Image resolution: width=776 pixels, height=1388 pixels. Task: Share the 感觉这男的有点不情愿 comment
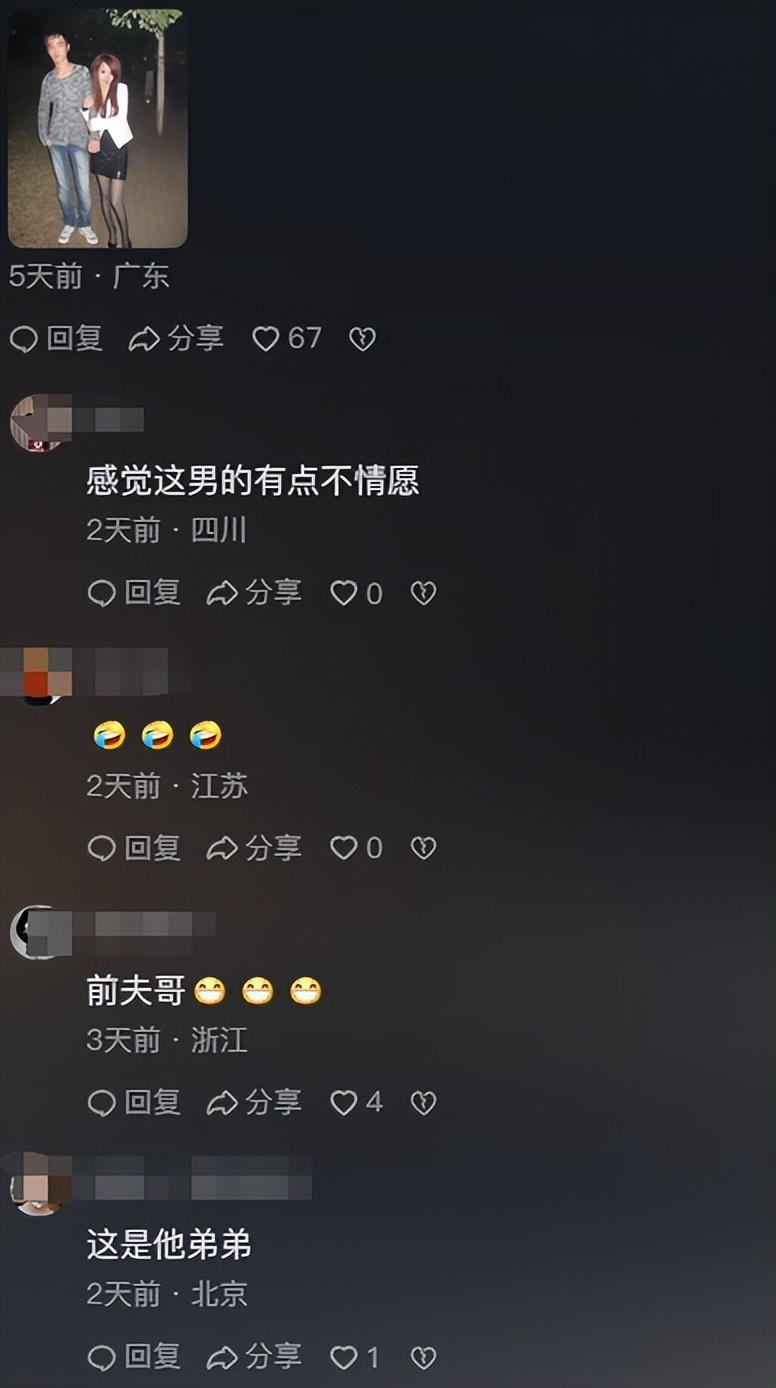[254, 593]
